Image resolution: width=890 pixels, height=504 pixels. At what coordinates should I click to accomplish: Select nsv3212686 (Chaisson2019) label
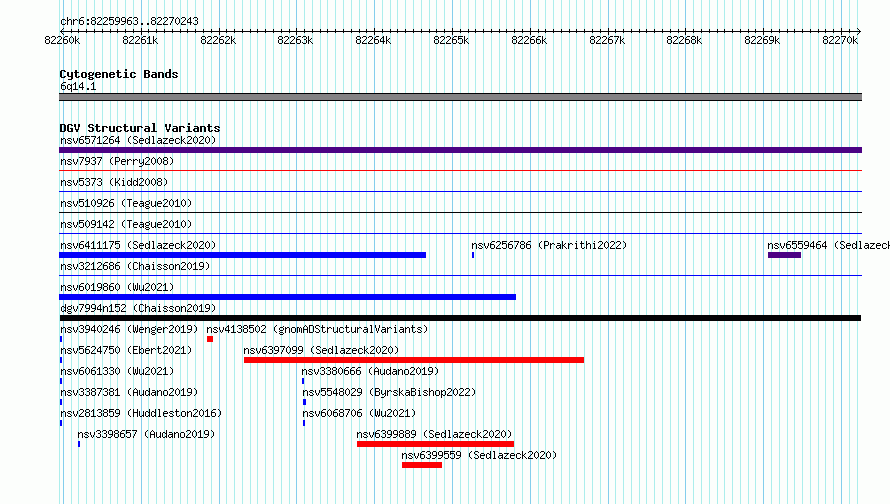click(x=135, y=266)
